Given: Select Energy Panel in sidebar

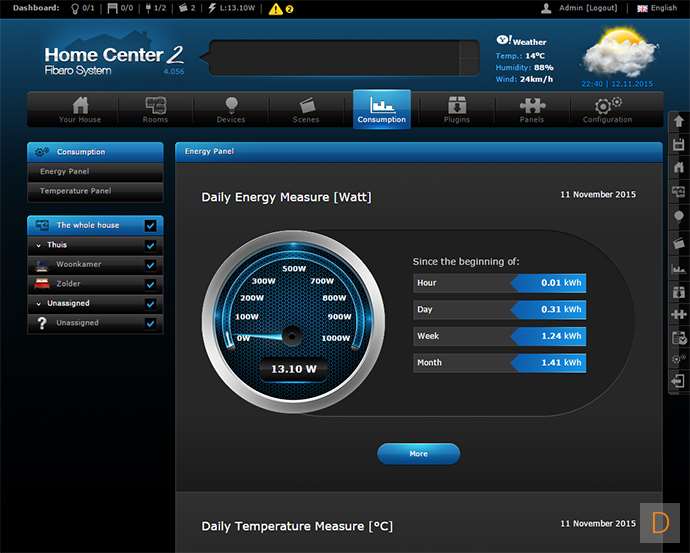Looking at the screenshot, I should point(65,171).
